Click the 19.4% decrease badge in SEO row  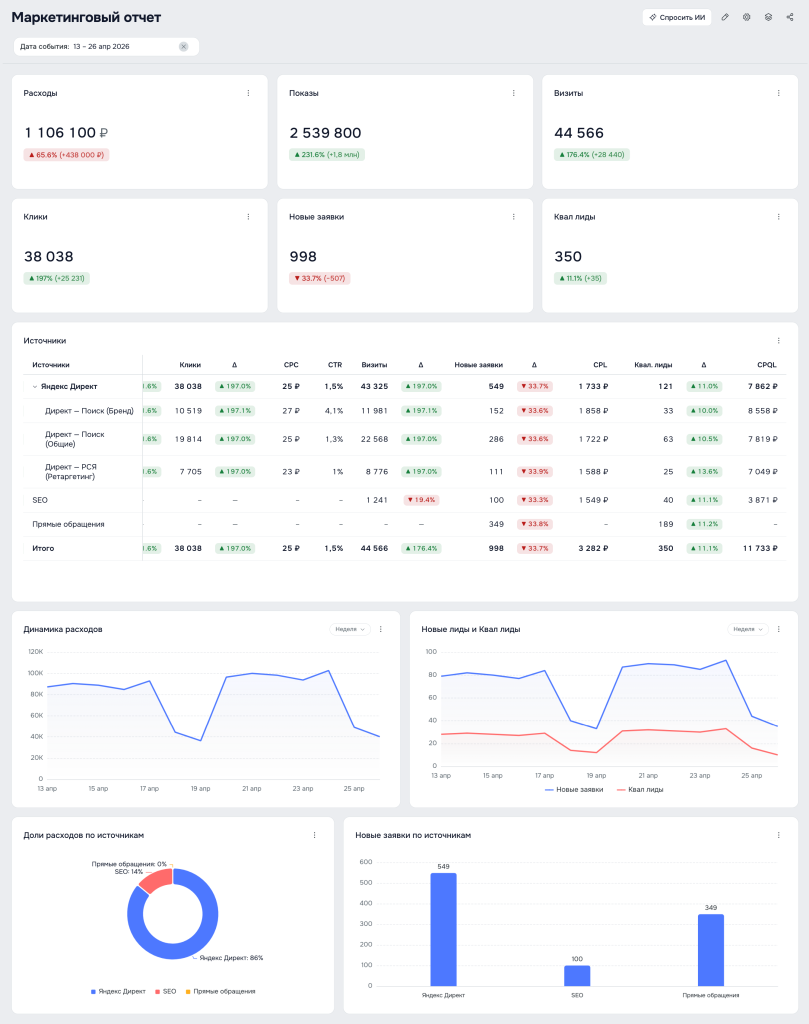tap(421, 500)
